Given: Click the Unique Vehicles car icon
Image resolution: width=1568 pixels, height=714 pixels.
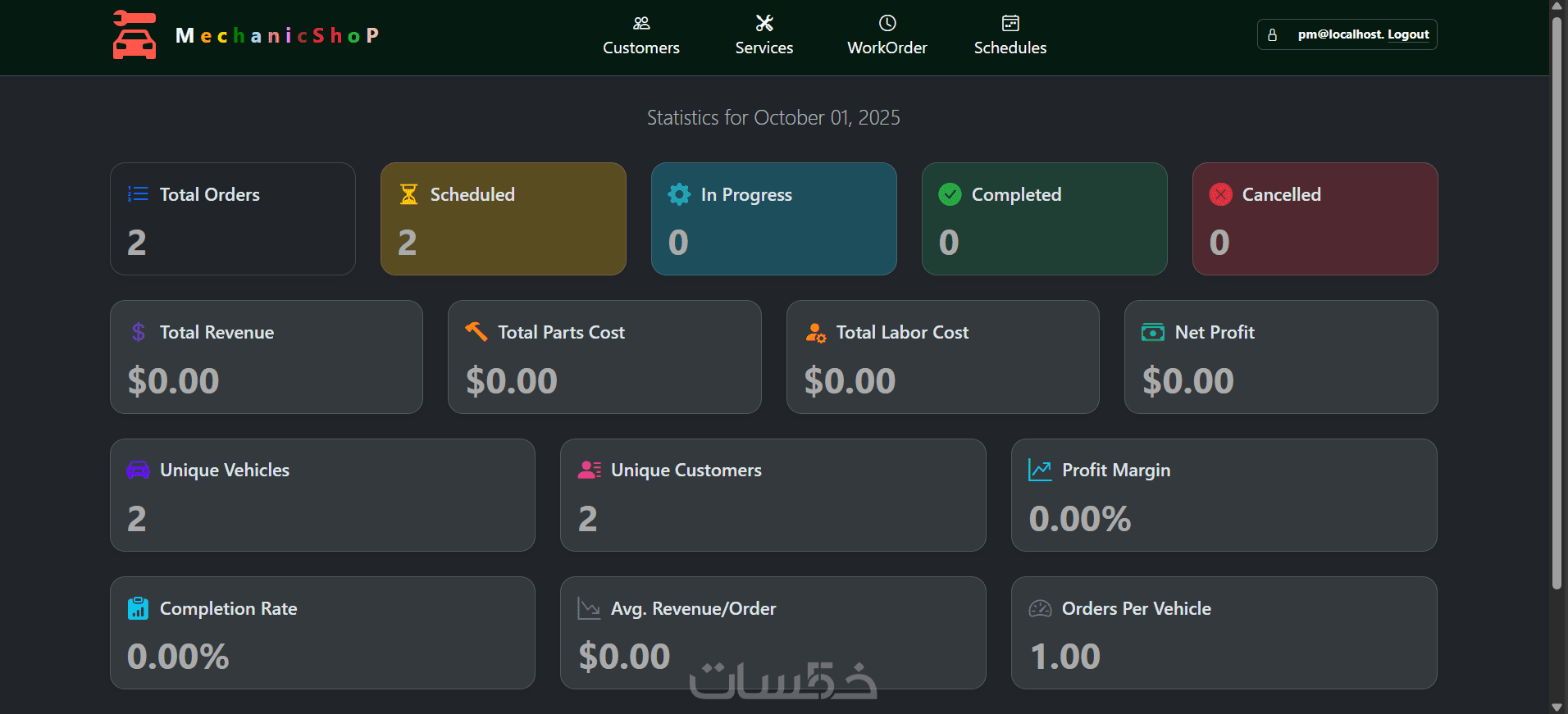Looking at the screenshot, I should click(138, 470).
